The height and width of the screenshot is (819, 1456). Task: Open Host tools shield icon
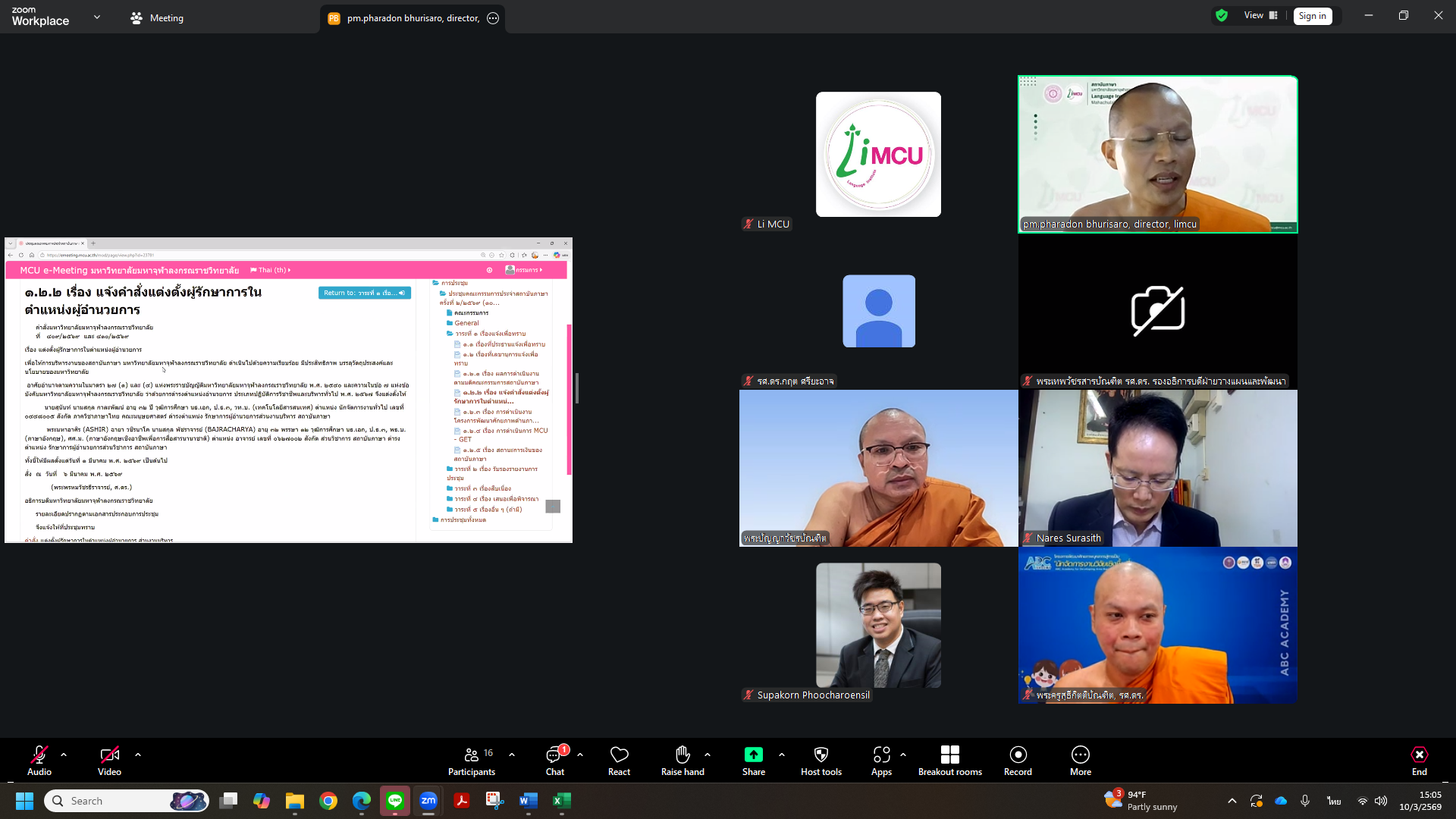821,755
